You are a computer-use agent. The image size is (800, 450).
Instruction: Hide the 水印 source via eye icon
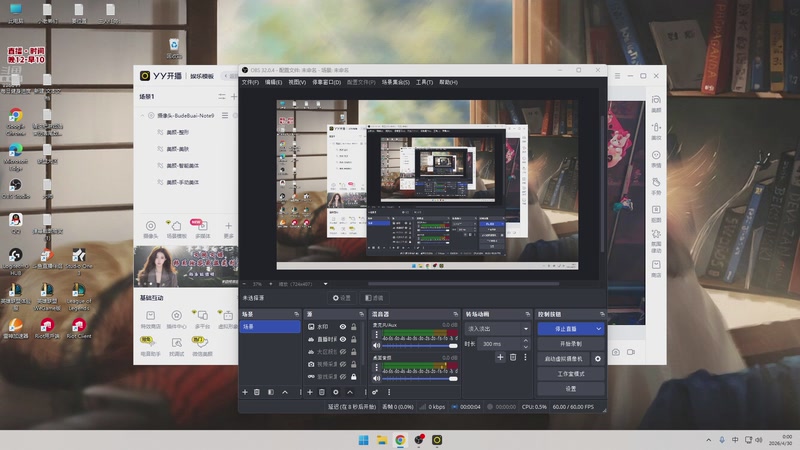pos(343,327)
